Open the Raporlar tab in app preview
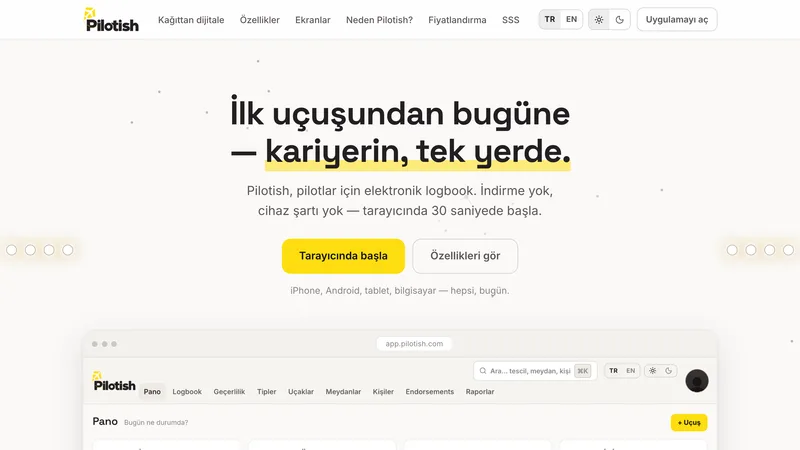 [480, 392]
